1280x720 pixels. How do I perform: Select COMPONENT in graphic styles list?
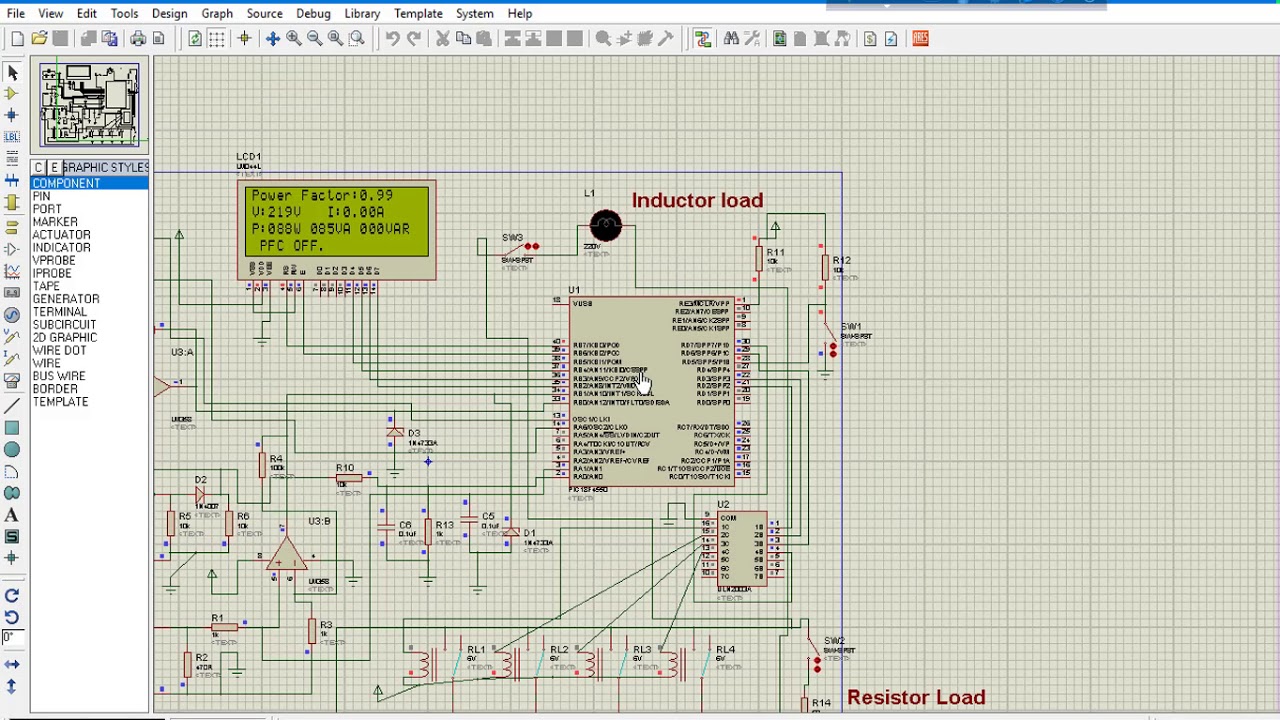pyautogui.click(x=90, y=183)
